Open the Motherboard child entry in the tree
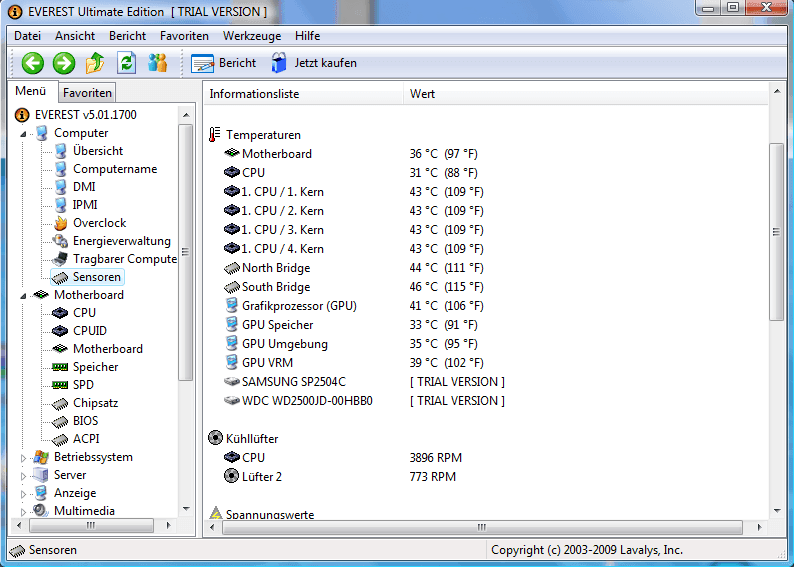Screen dimensions: 794x567 coord(108,349)
